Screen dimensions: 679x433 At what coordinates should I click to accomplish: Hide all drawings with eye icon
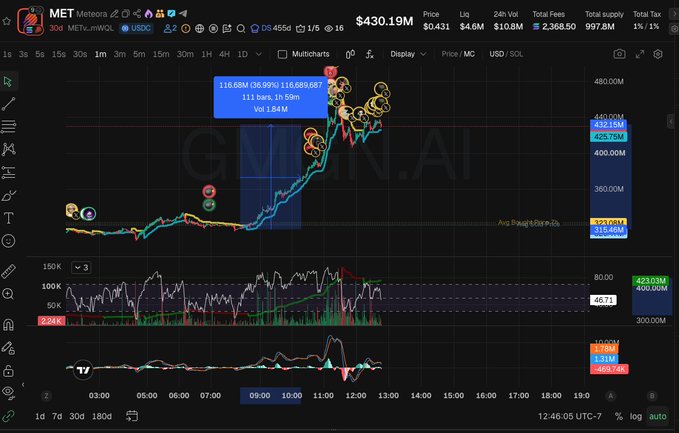pos(8,392)
